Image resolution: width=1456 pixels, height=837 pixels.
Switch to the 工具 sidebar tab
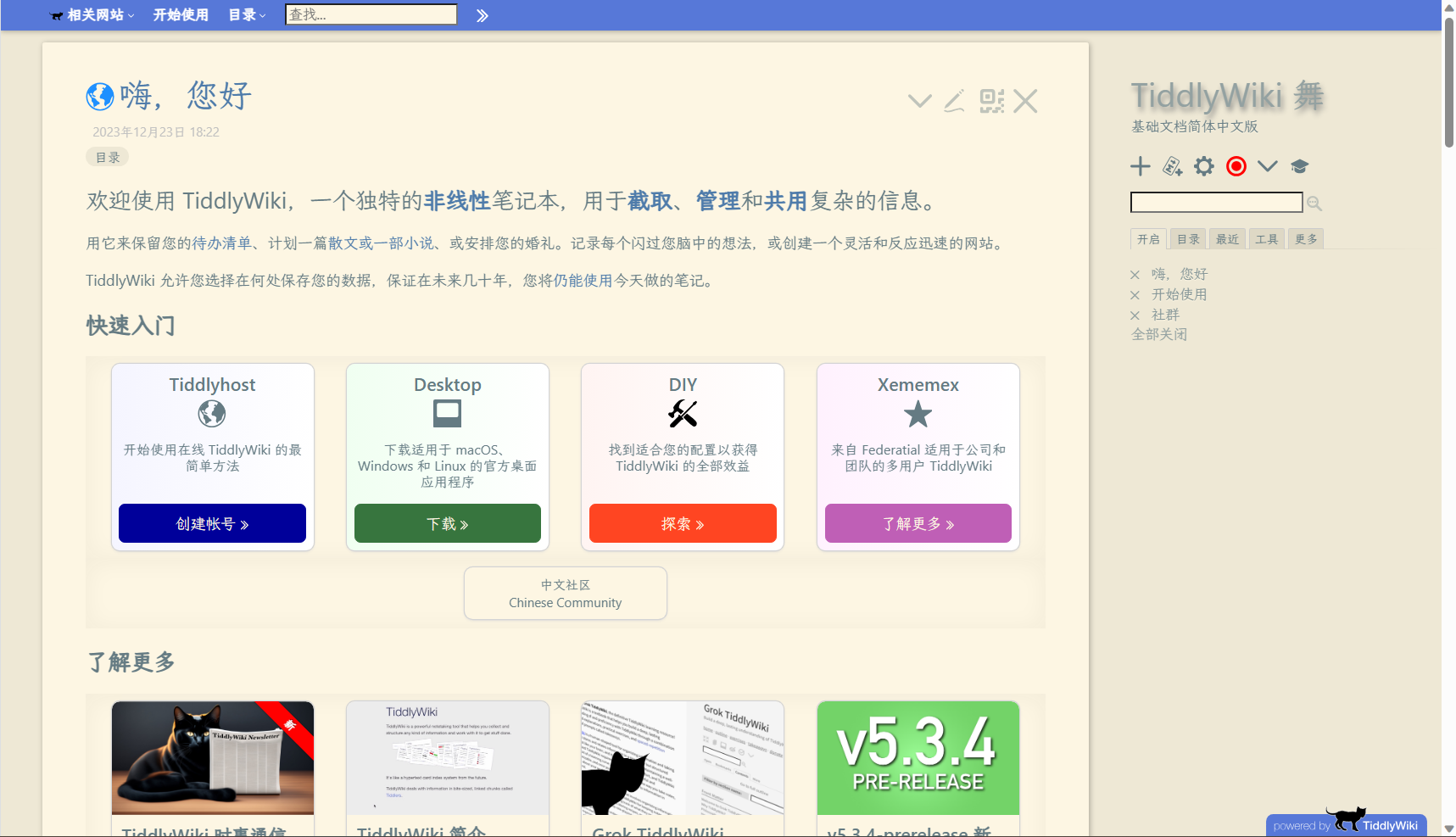(x=1267, y=239)
